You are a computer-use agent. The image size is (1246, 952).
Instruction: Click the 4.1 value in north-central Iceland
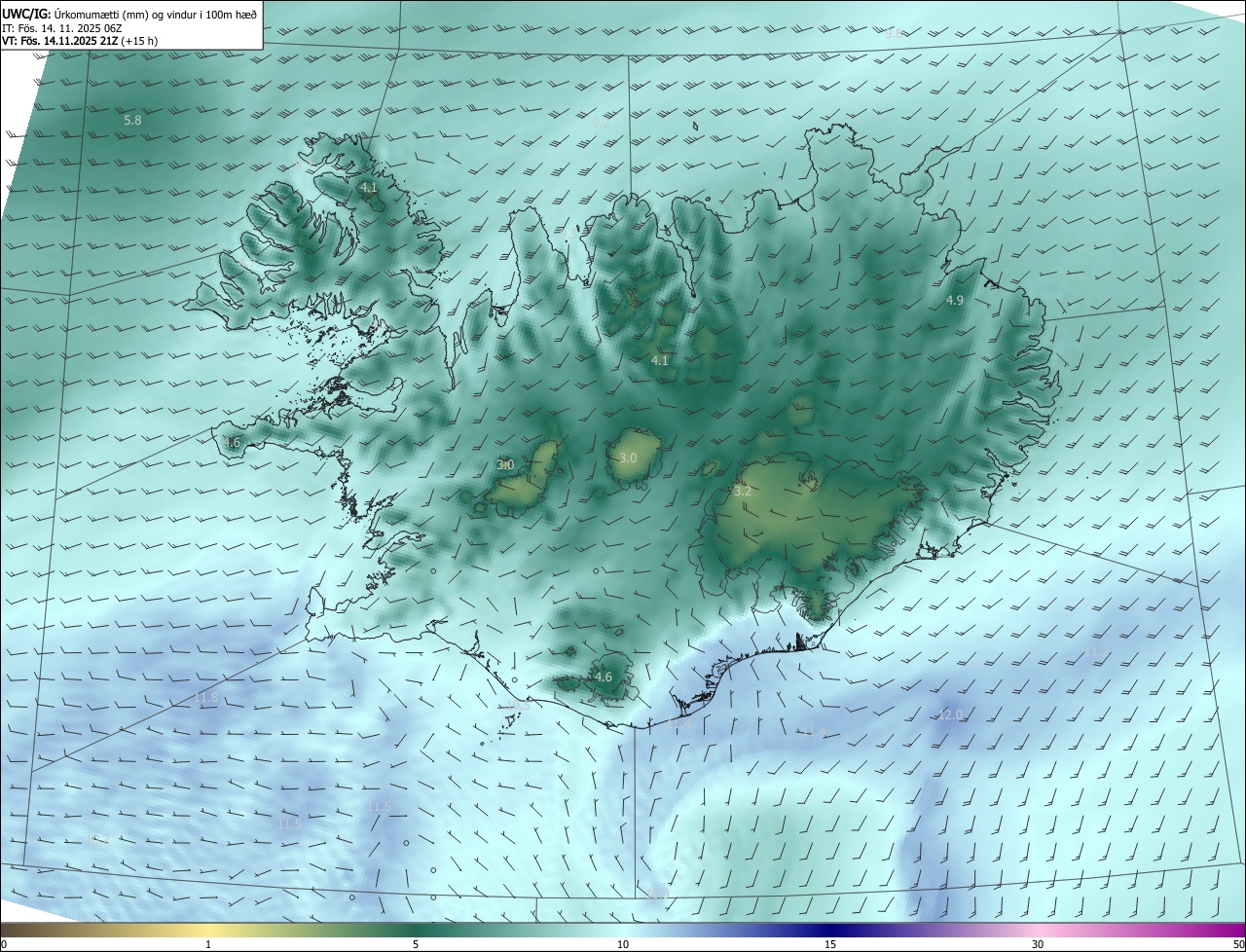(x=660, y=360)
